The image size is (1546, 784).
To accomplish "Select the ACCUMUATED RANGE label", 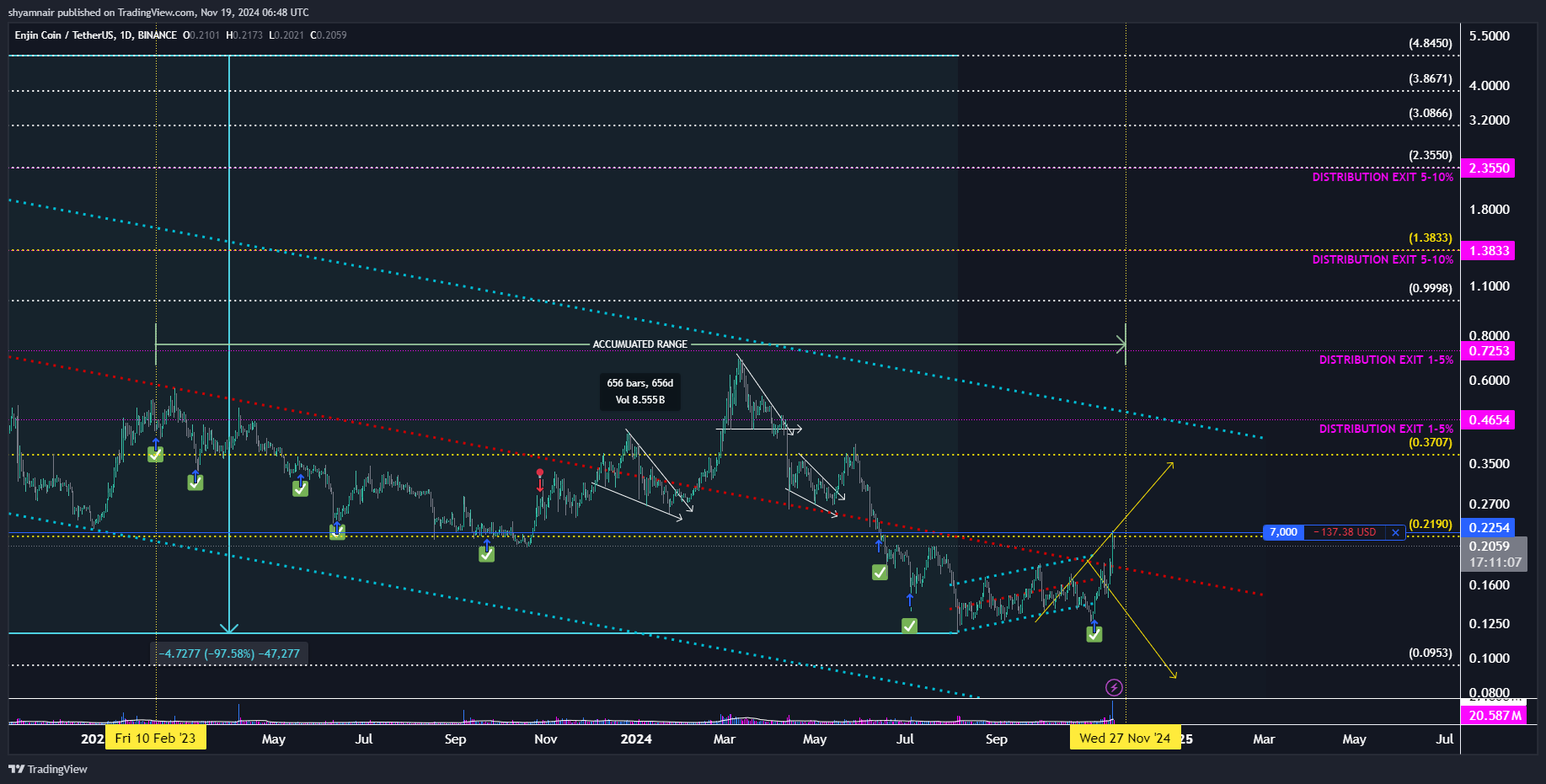I will [x=640, y=344].
